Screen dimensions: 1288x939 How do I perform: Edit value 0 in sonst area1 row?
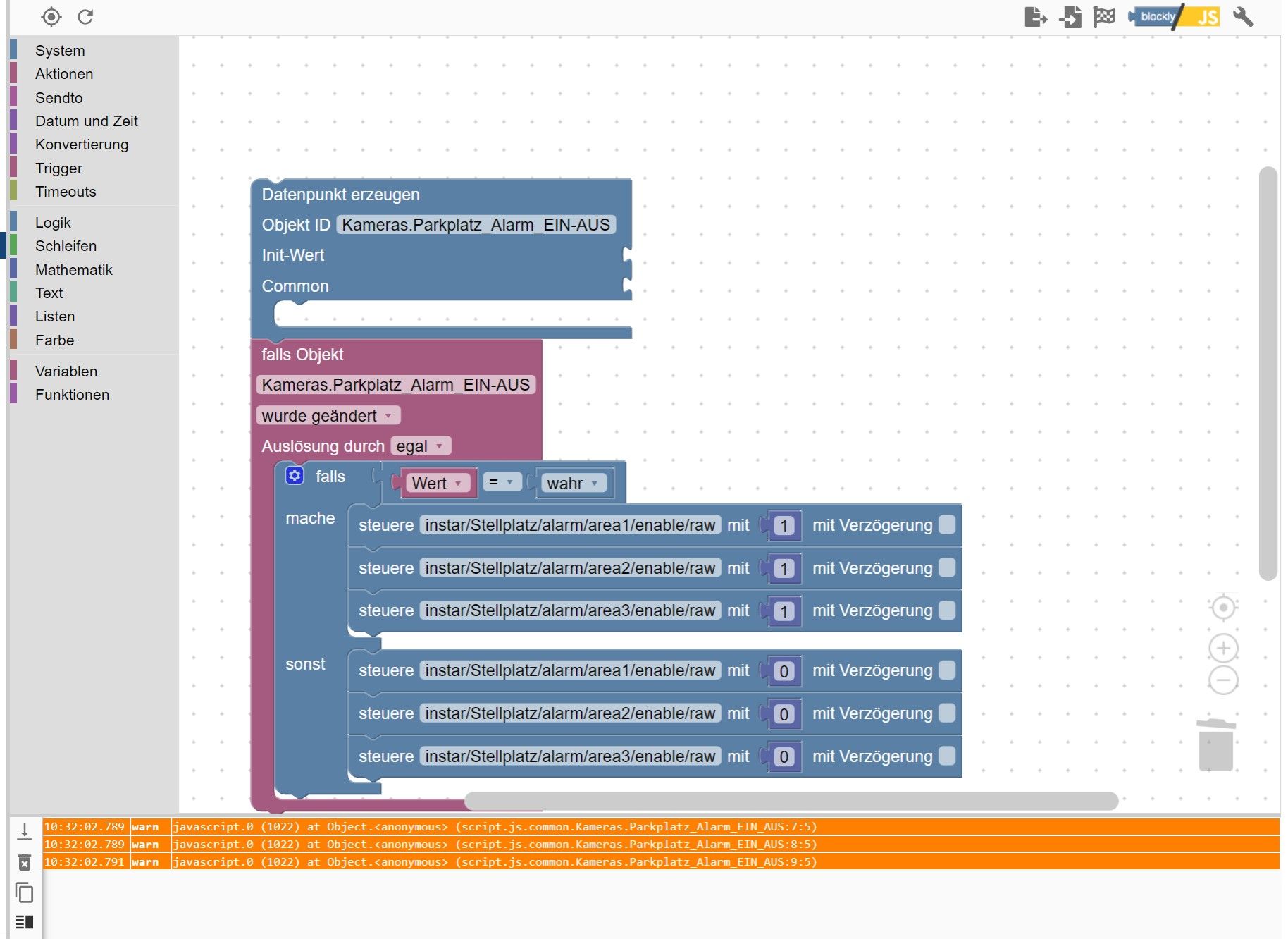[784, 671]
